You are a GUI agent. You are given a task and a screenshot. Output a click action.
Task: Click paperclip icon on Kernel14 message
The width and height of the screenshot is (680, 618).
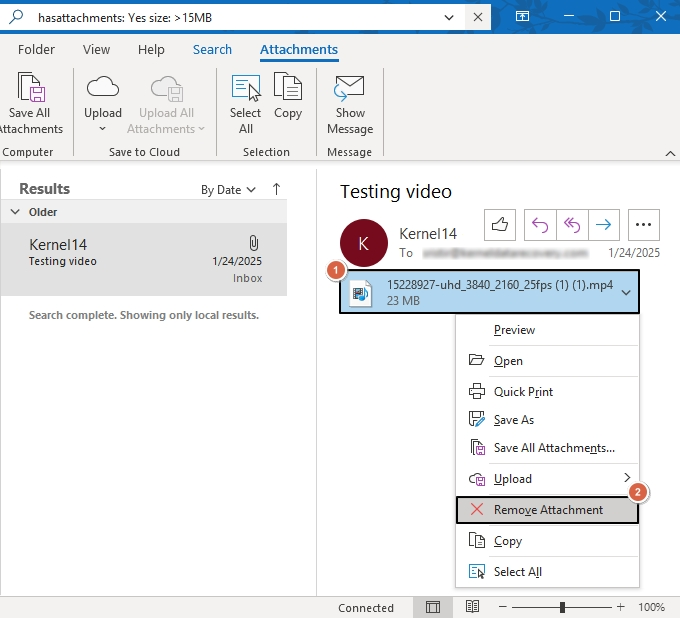pos(254,243)
